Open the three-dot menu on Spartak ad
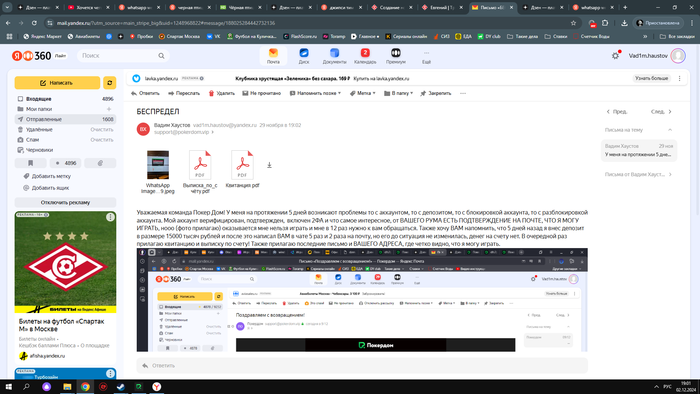 coord(110,217)
